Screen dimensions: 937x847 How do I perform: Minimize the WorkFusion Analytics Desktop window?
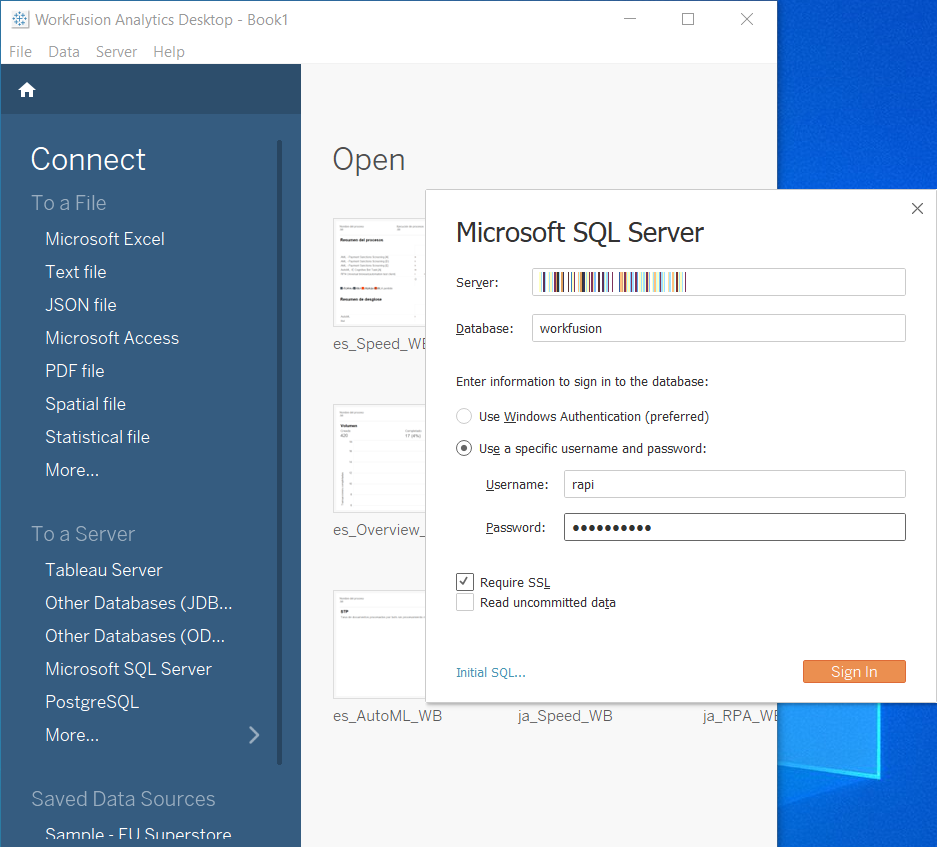click(x=630, y=19)
